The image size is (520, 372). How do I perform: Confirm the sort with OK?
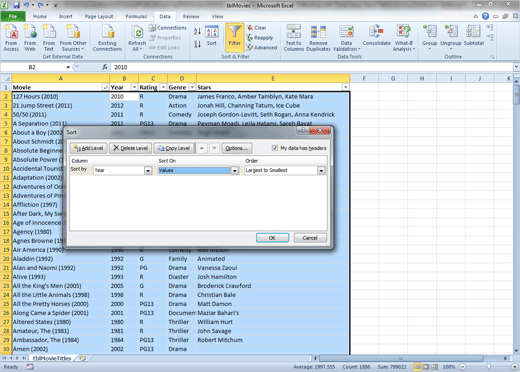click(x=272, y=238)
